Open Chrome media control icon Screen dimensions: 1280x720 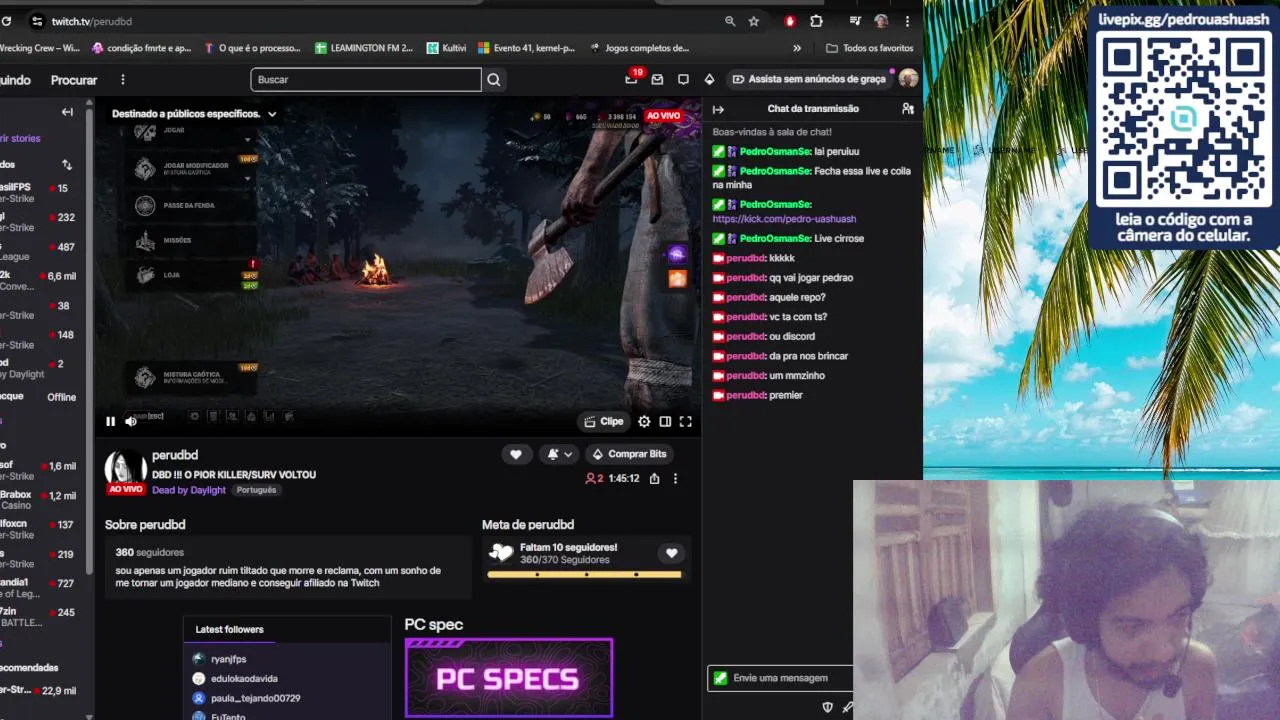855,21
